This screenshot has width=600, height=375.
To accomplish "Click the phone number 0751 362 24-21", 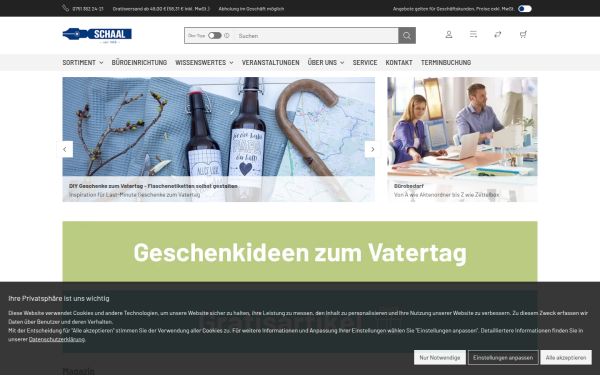I will click(x=88, y=8).
